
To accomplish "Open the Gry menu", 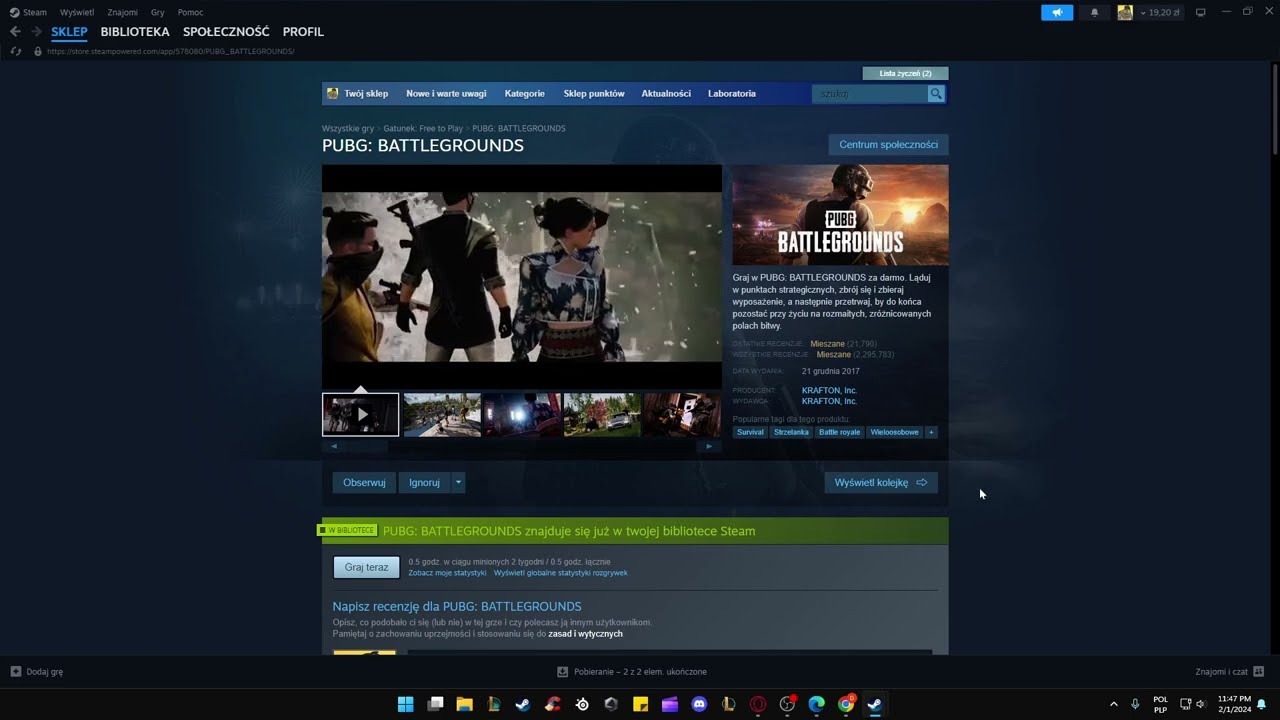I will tap(158, 12).
